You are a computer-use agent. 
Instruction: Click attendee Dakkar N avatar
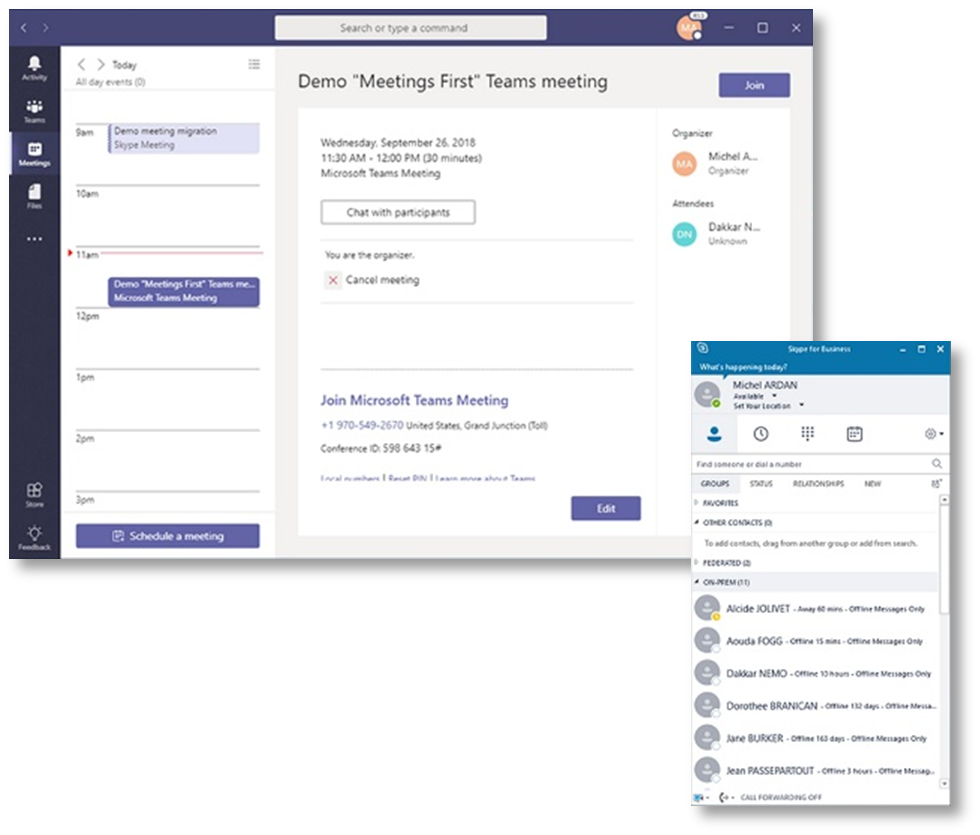[684, 234]
